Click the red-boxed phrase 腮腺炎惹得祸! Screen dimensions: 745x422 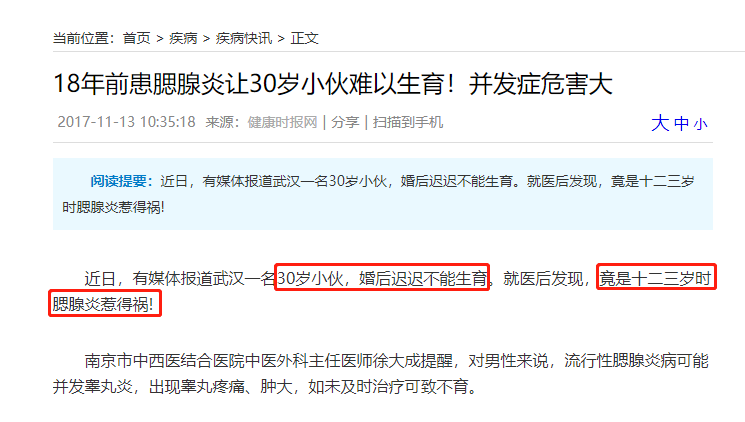[105, 303]
